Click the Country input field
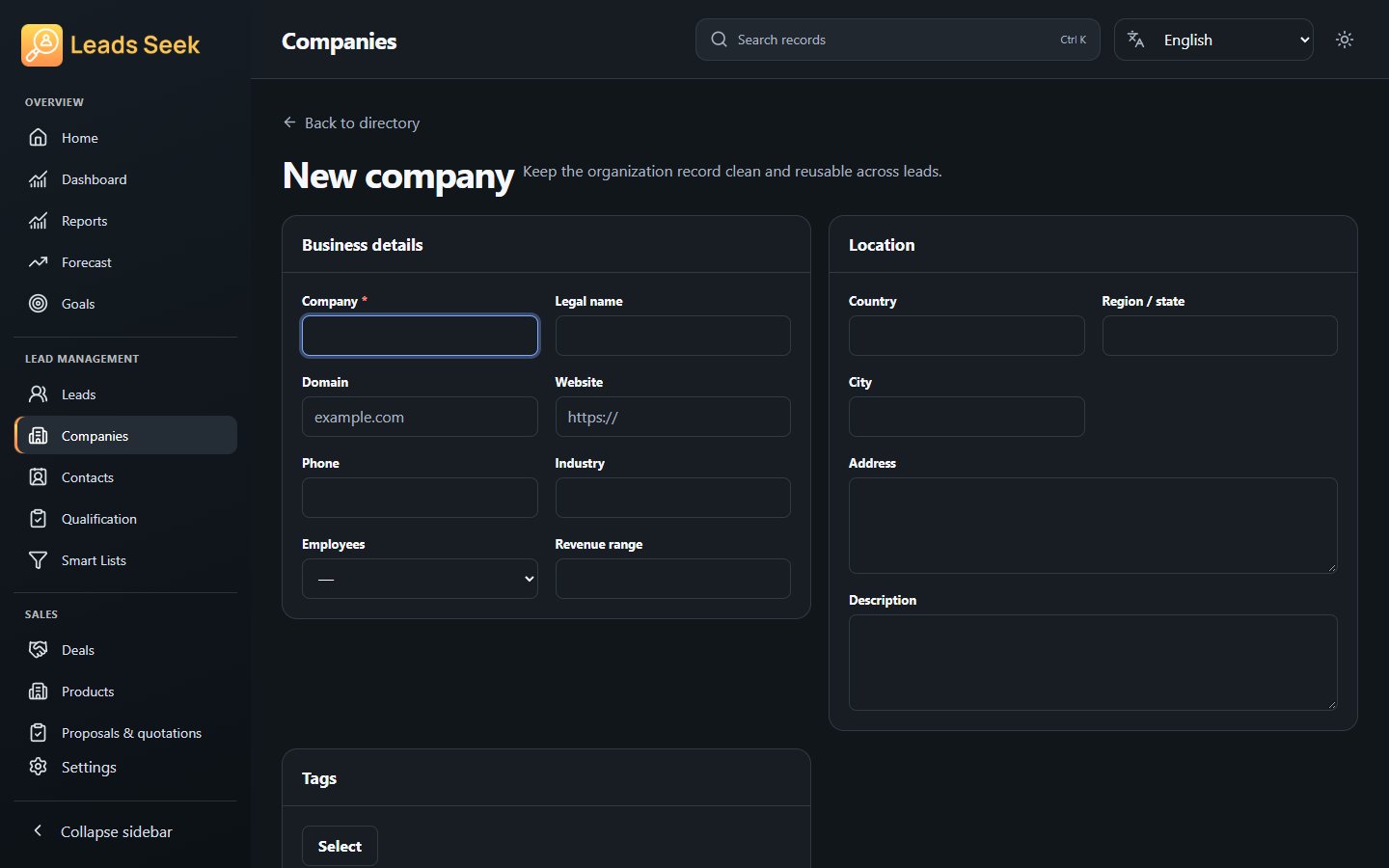The height and width of the screenshot is (868, 1389). point(967,336)
